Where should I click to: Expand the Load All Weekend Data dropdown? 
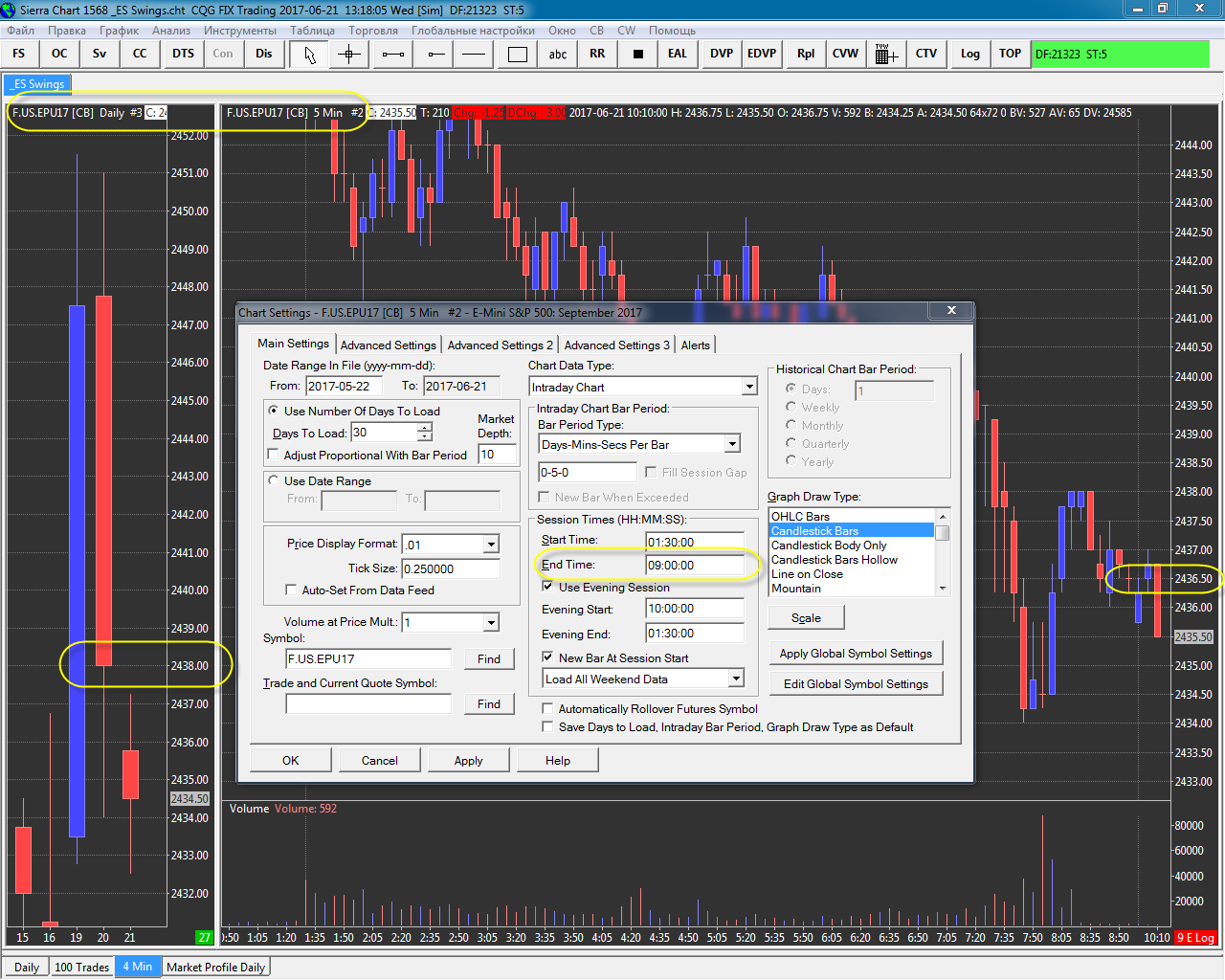tap(735, 679)
